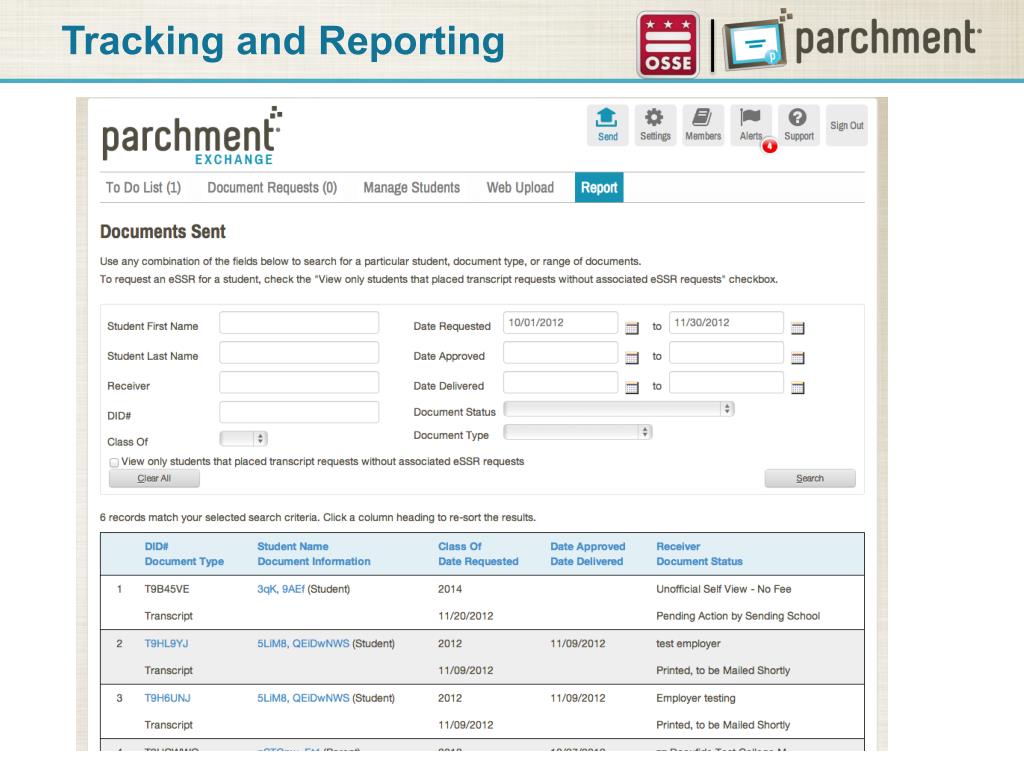Image resolution: width=1024 pixels, height=768 pixels.
Task: Click the Date Approved end field
Action: tap(726, 353)
